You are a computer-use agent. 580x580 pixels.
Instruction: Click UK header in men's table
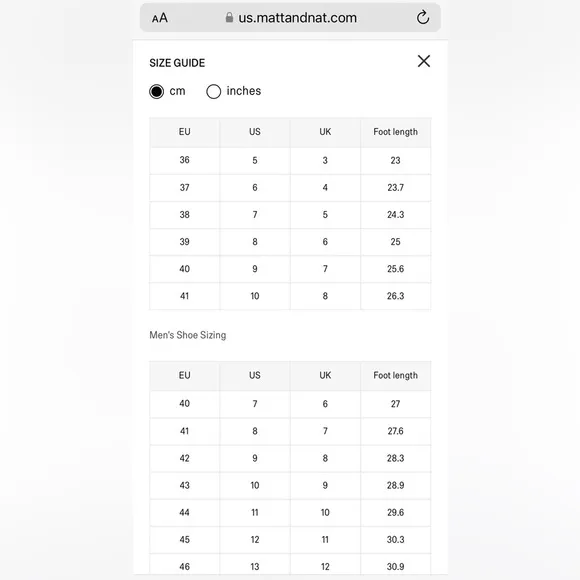click(325, 375)
